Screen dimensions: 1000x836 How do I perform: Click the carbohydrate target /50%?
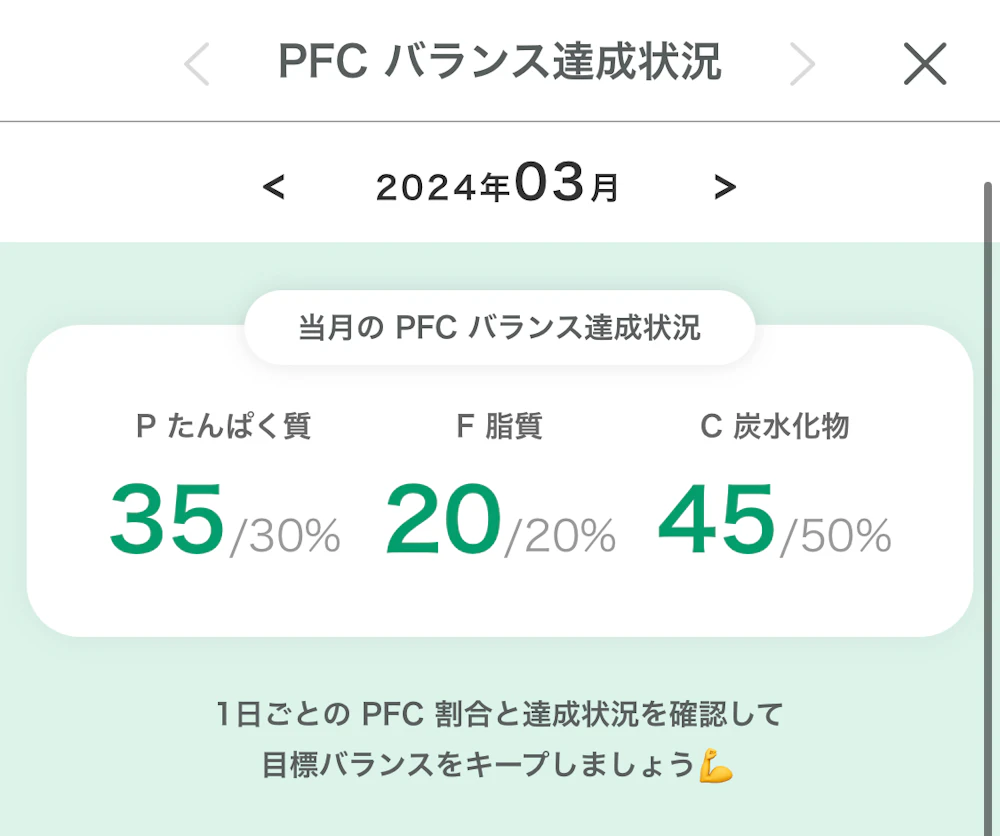coord(836,537)
